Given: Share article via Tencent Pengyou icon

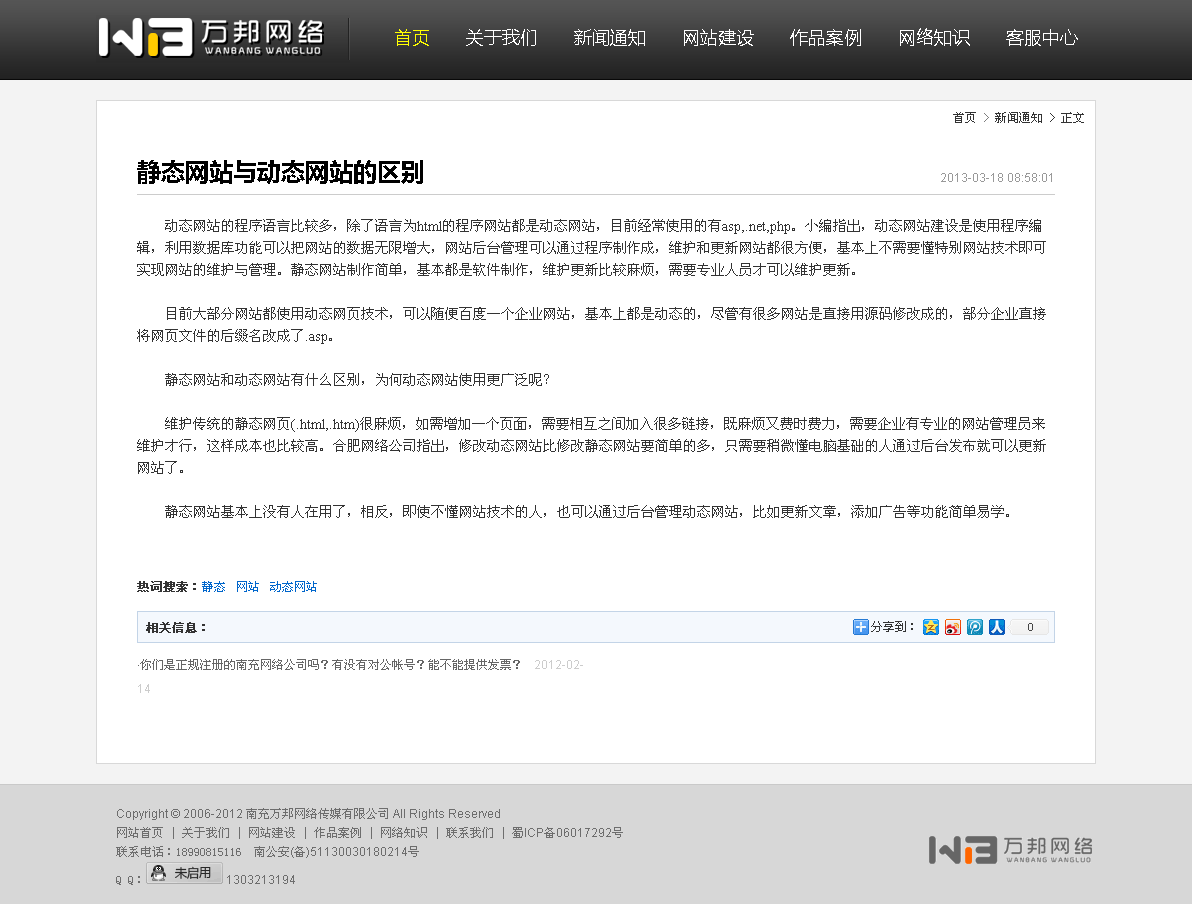Looking at the screenshot, I should click(975, 627).
